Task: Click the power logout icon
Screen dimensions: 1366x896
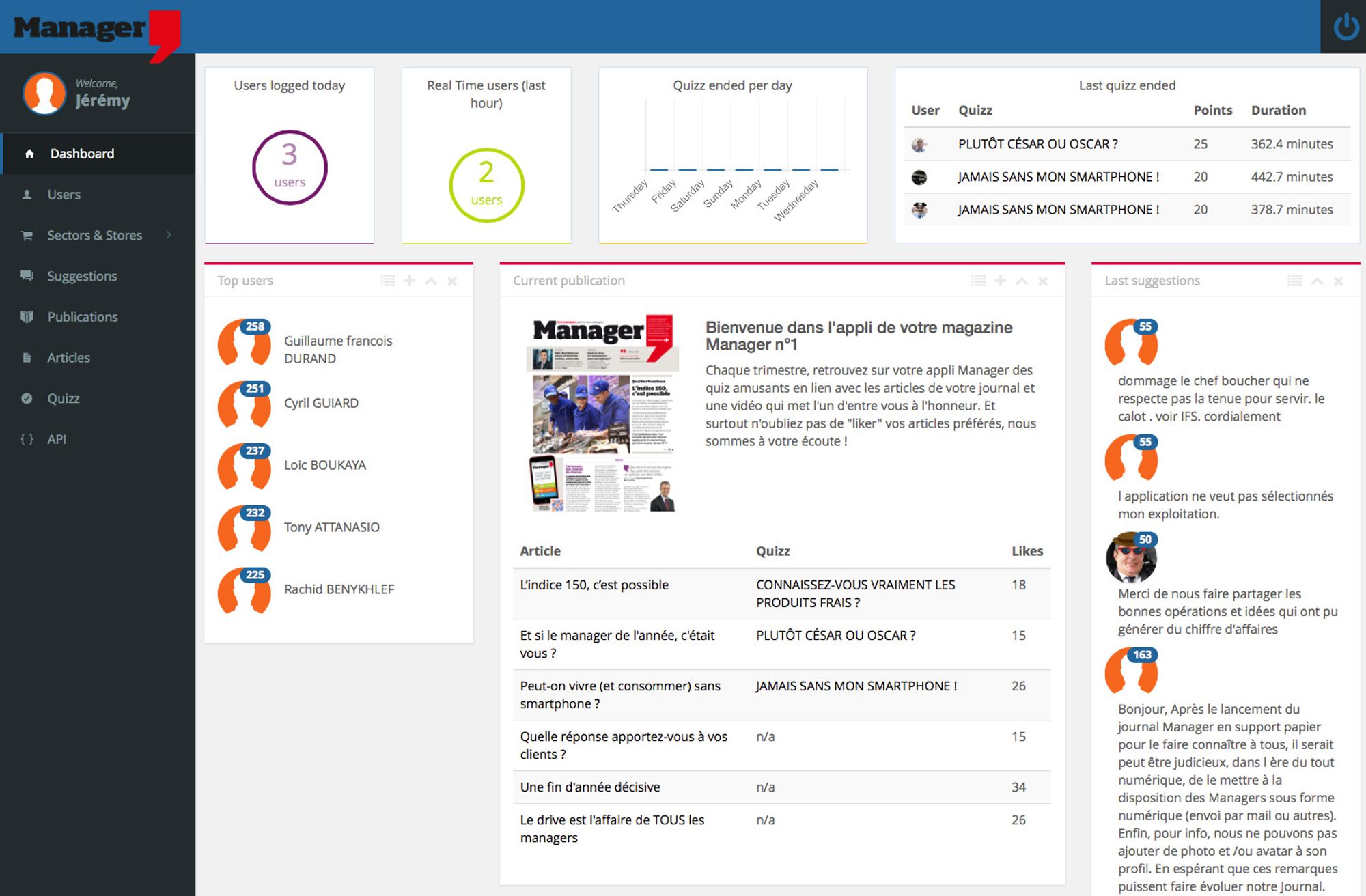Action: (1346, 27)
